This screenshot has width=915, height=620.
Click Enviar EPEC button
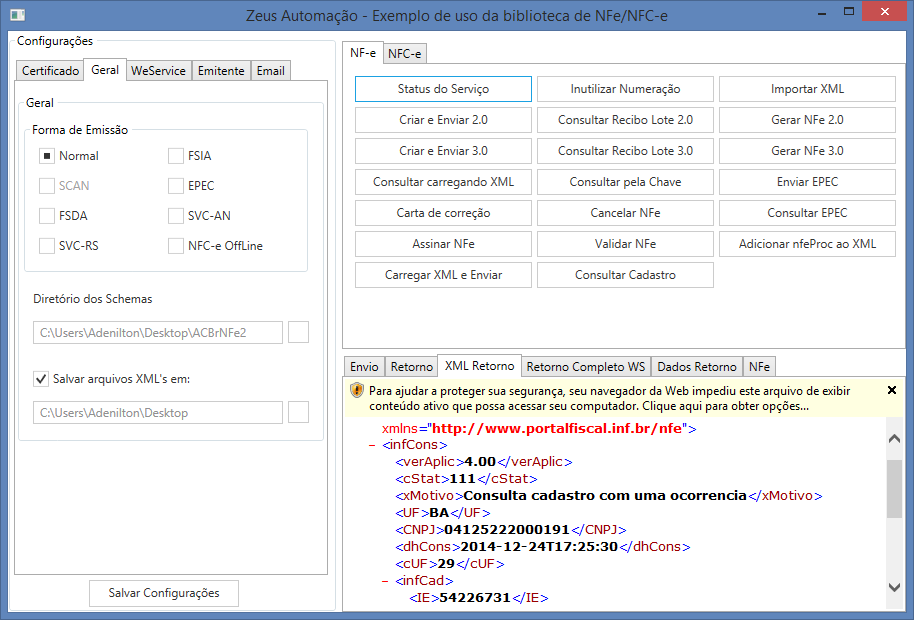click(x=808, y=182)
